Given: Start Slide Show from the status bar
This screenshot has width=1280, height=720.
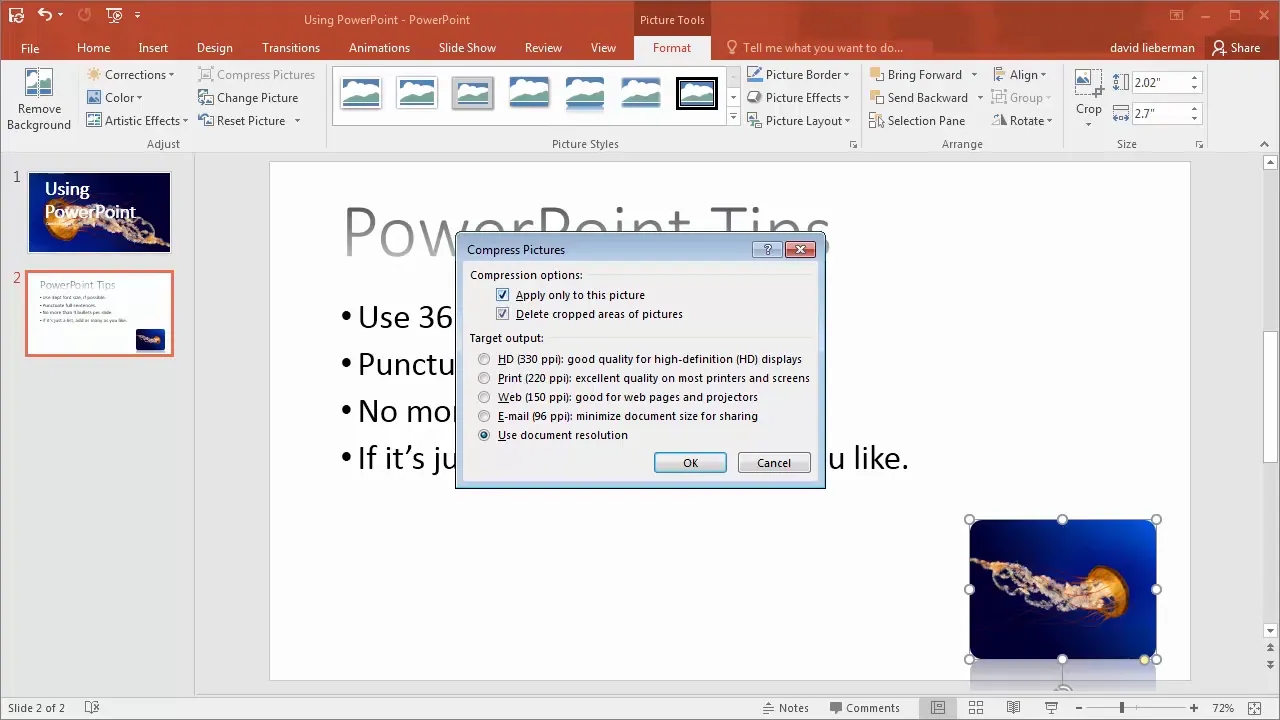Looking at the screenshot, I should (1051, 708).
